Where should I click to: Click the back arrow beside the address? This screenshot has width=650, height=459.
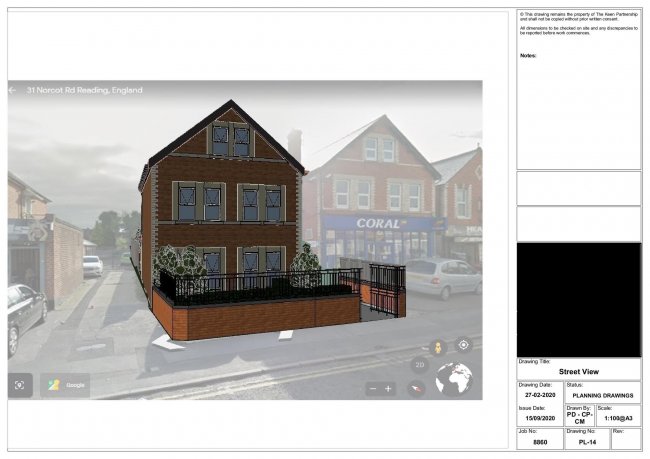(13, 90)
